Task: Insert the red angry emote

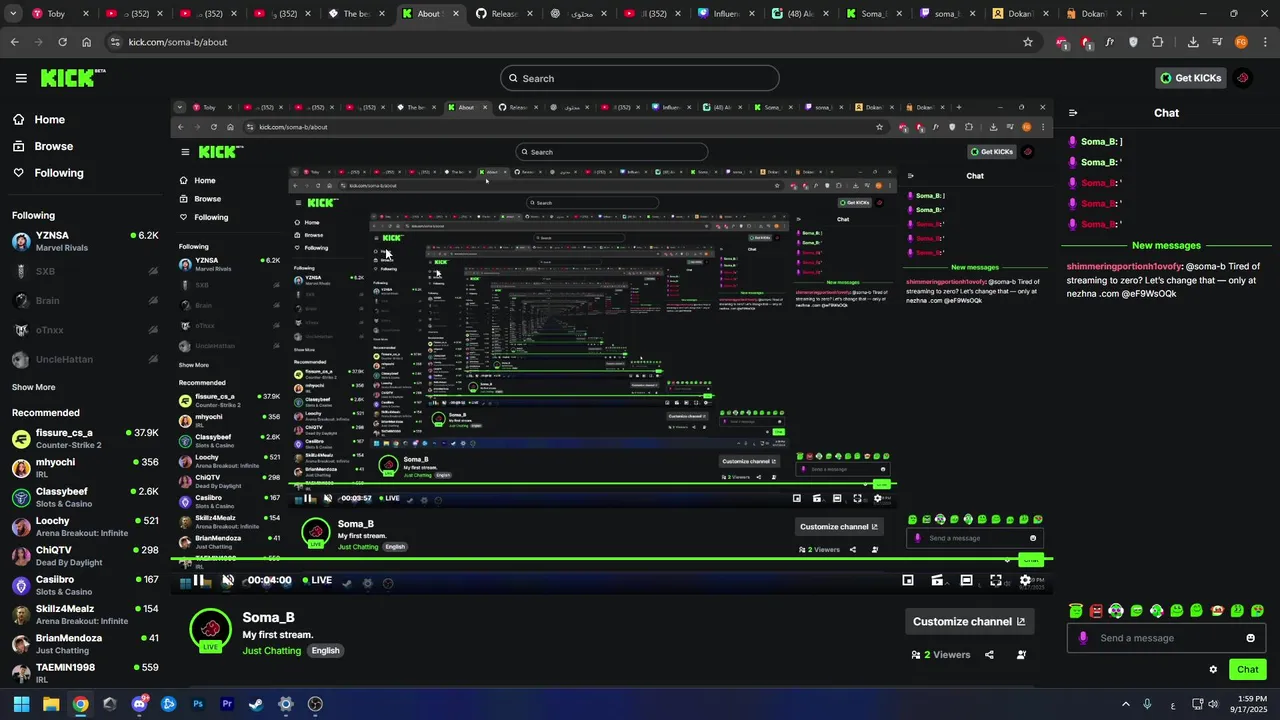Action: coord(1096,611)
